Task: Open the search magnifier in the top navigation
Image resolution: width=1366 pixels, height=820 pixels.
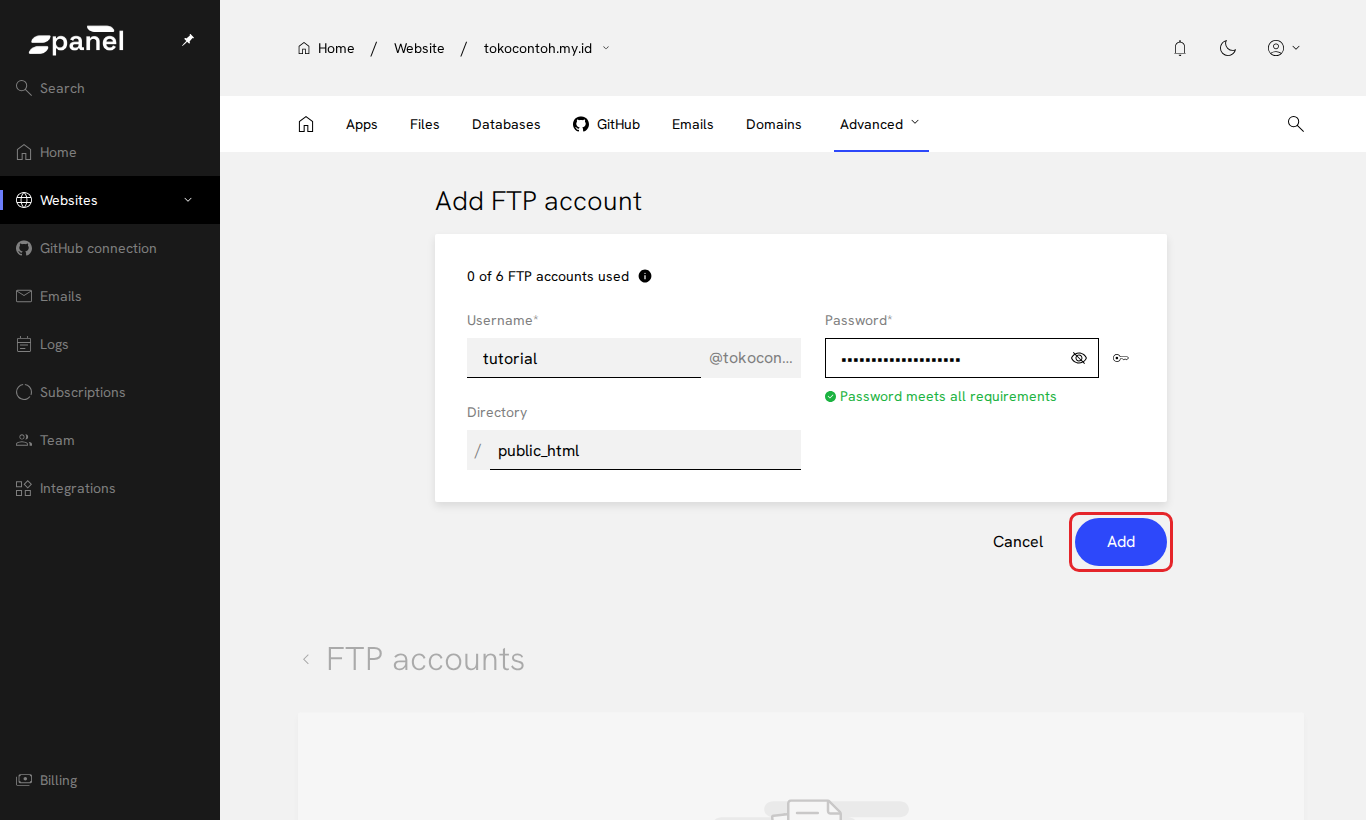Action: 1295,124
